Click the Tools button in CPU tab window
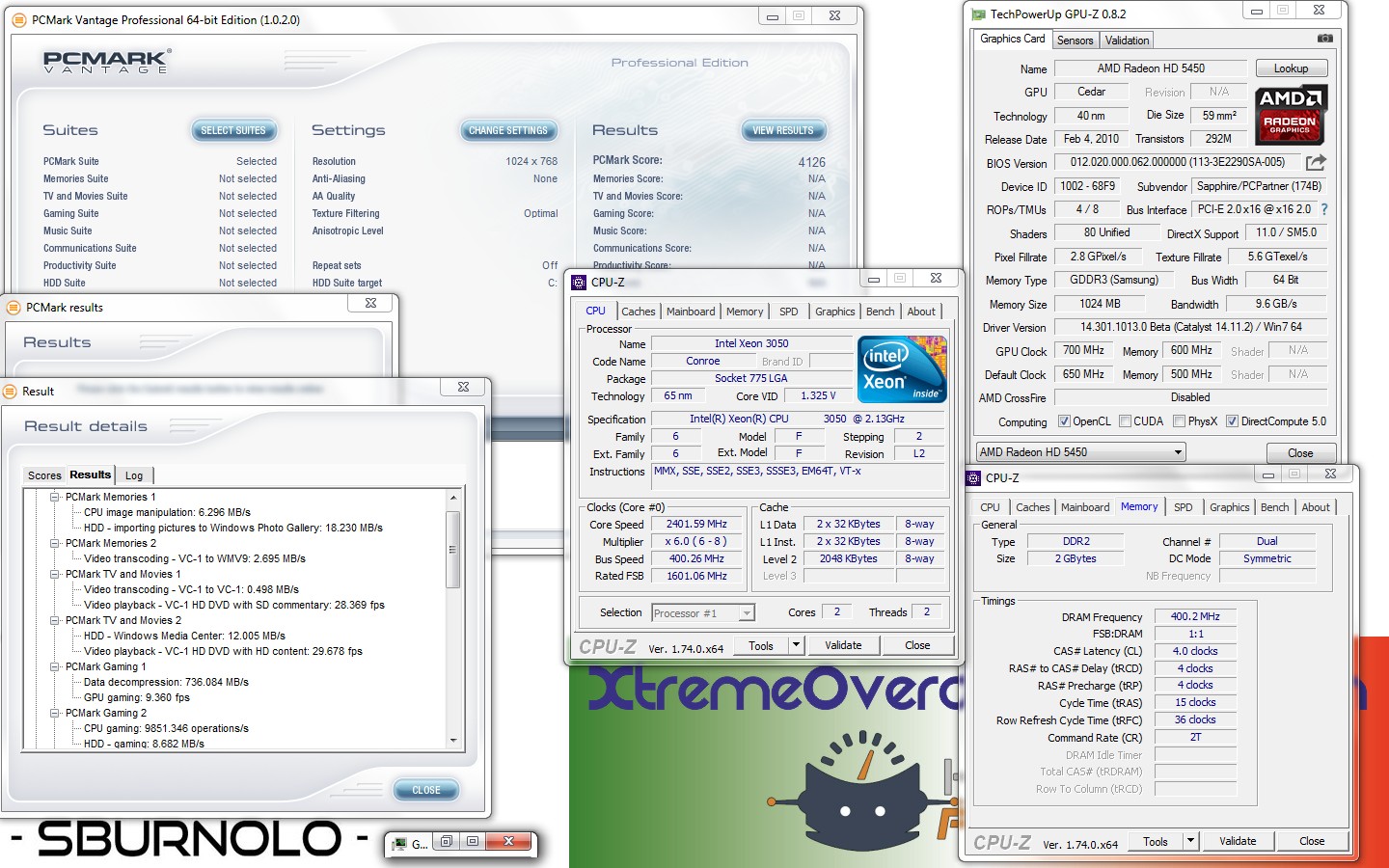Viewport: 1389px width, 868px height. coord(761,645)
